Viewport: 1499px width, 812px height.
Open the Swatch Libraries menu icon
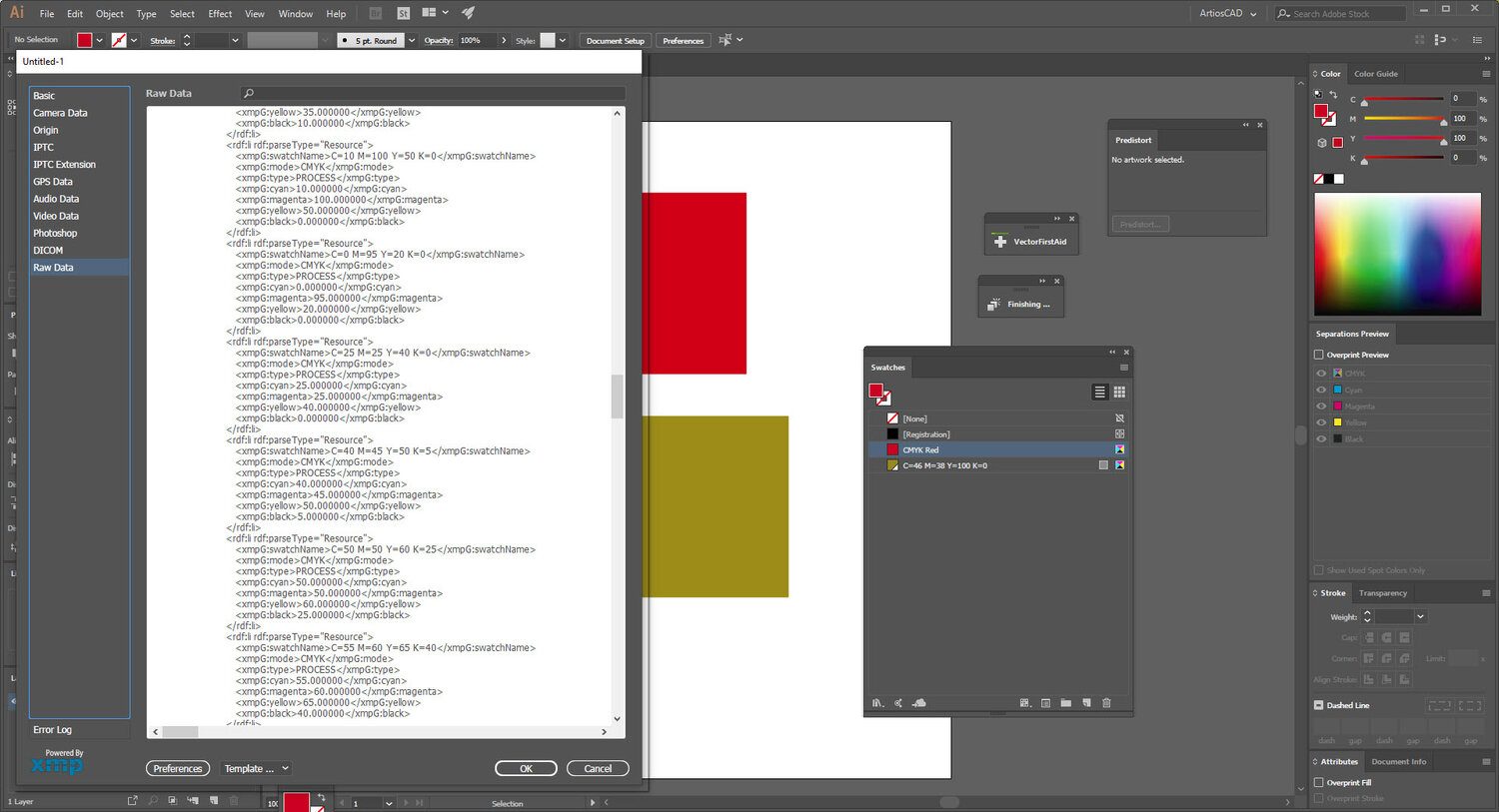point(877,703)
